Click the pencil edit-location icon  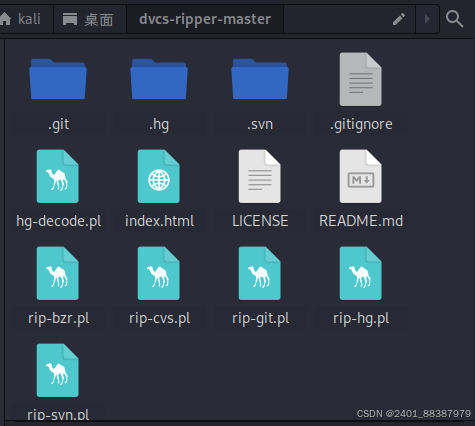399,19
